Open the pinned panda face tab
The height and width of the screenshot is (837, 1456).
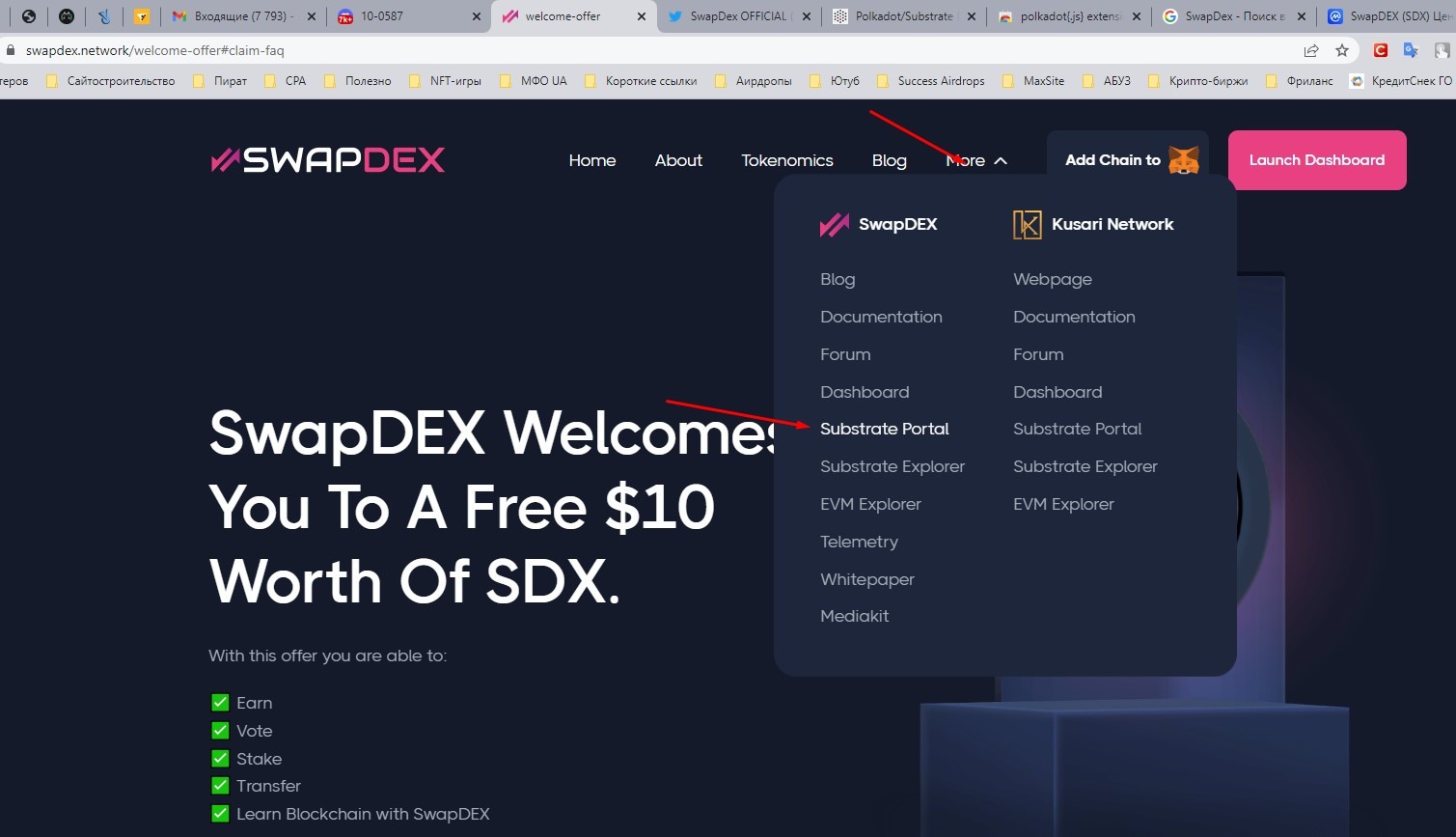point(67,16)
